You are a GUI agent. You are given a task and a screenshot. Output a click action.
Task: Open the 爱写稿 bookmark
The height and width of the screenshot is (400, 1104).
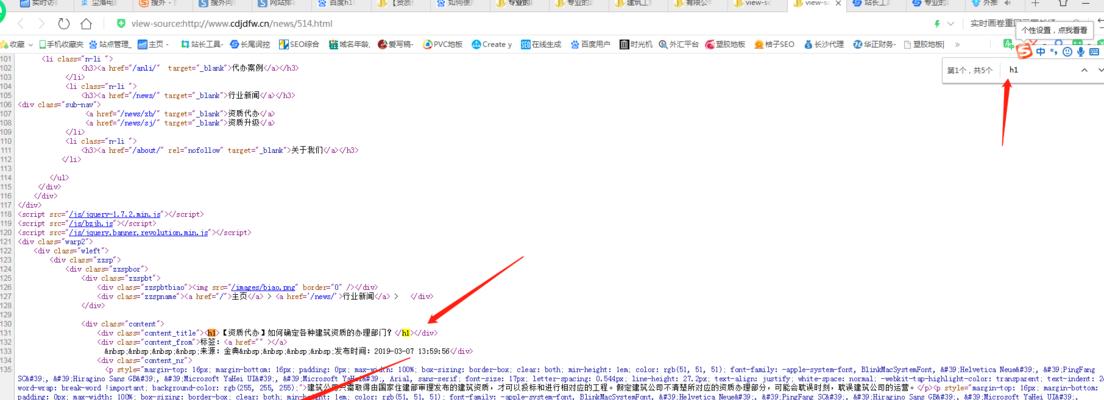pos(396,44)
